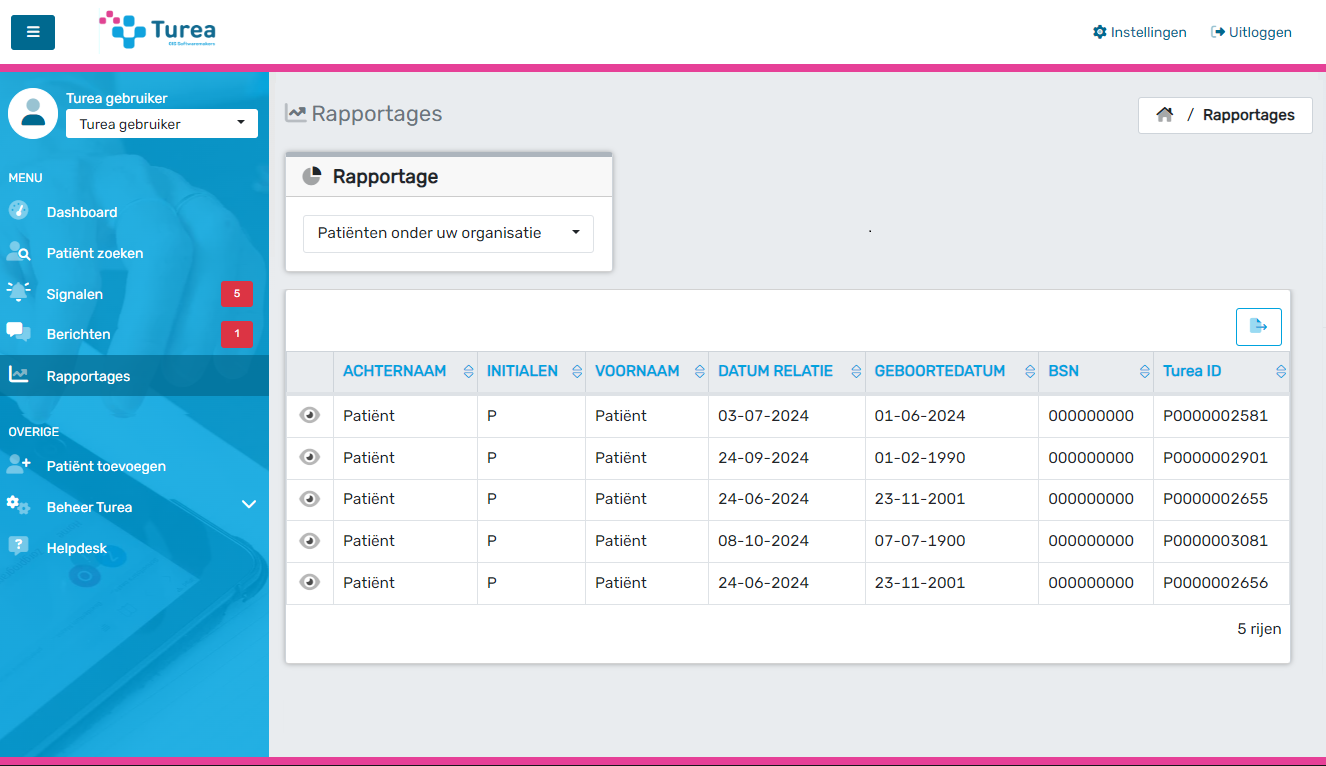Click the Turea logo
This screenshot has height=766, width=1326.
point(158,30)
